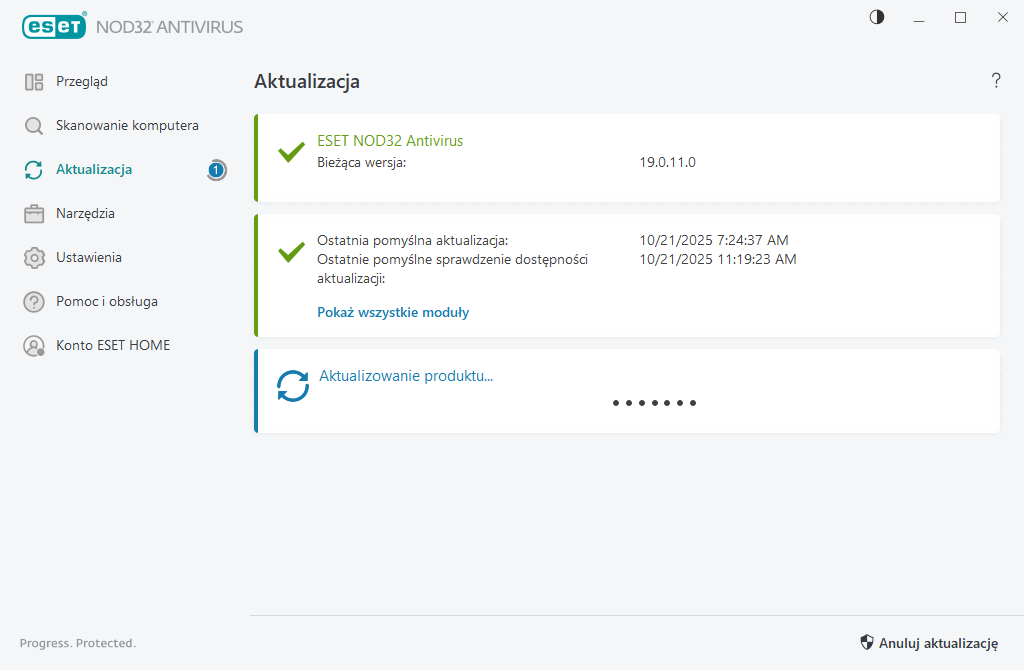The height and width of the screenshot is (670, 1024).
Task: Open the help question mark
Action: tap(996, 81)
